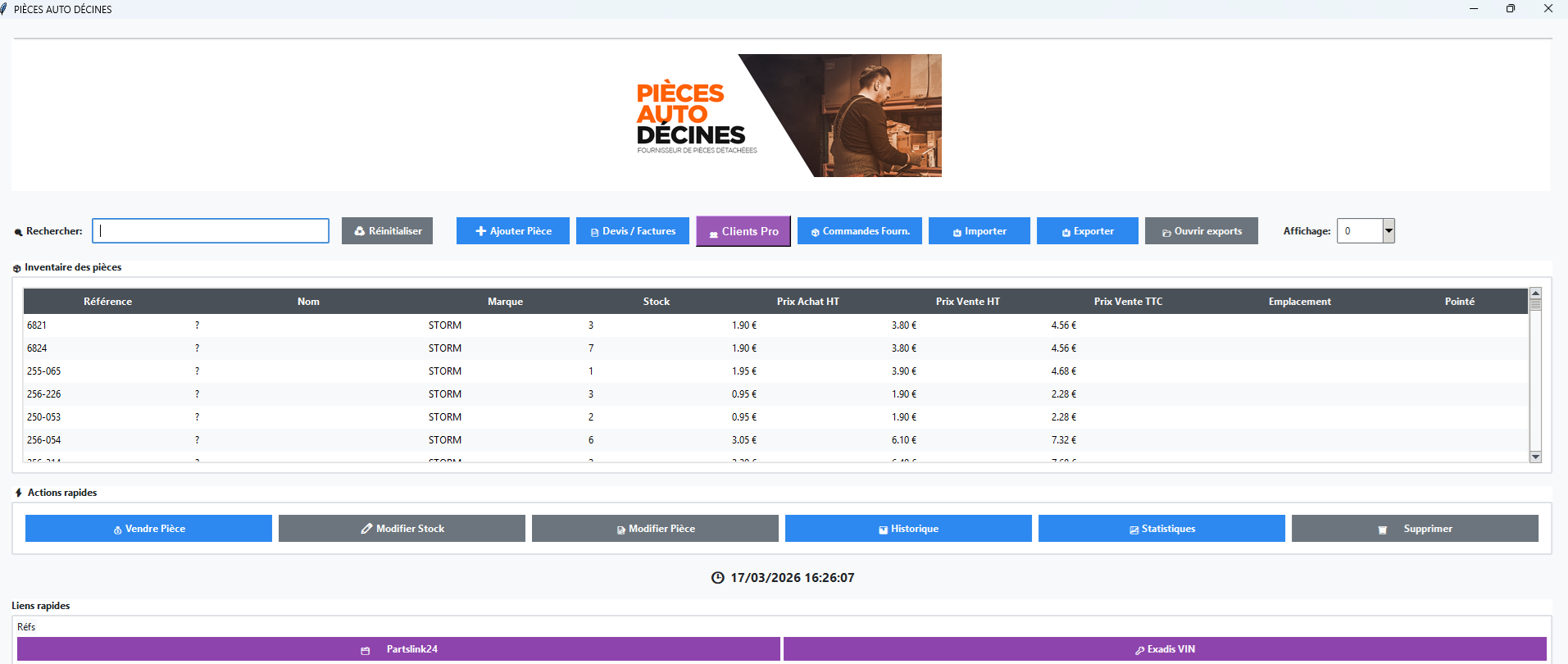Open the Partslink24 quick link
This screenshot has height=664, width=1568.
point(398,649)
